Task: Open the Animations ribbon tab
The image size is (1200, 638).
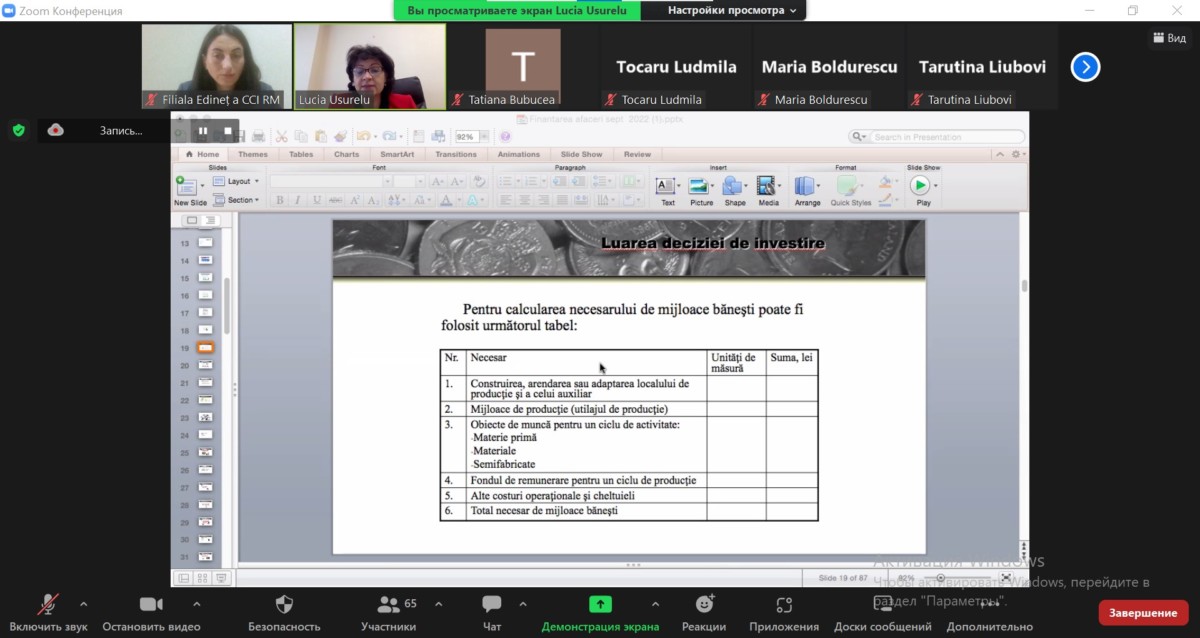Action: pos(519,155)
